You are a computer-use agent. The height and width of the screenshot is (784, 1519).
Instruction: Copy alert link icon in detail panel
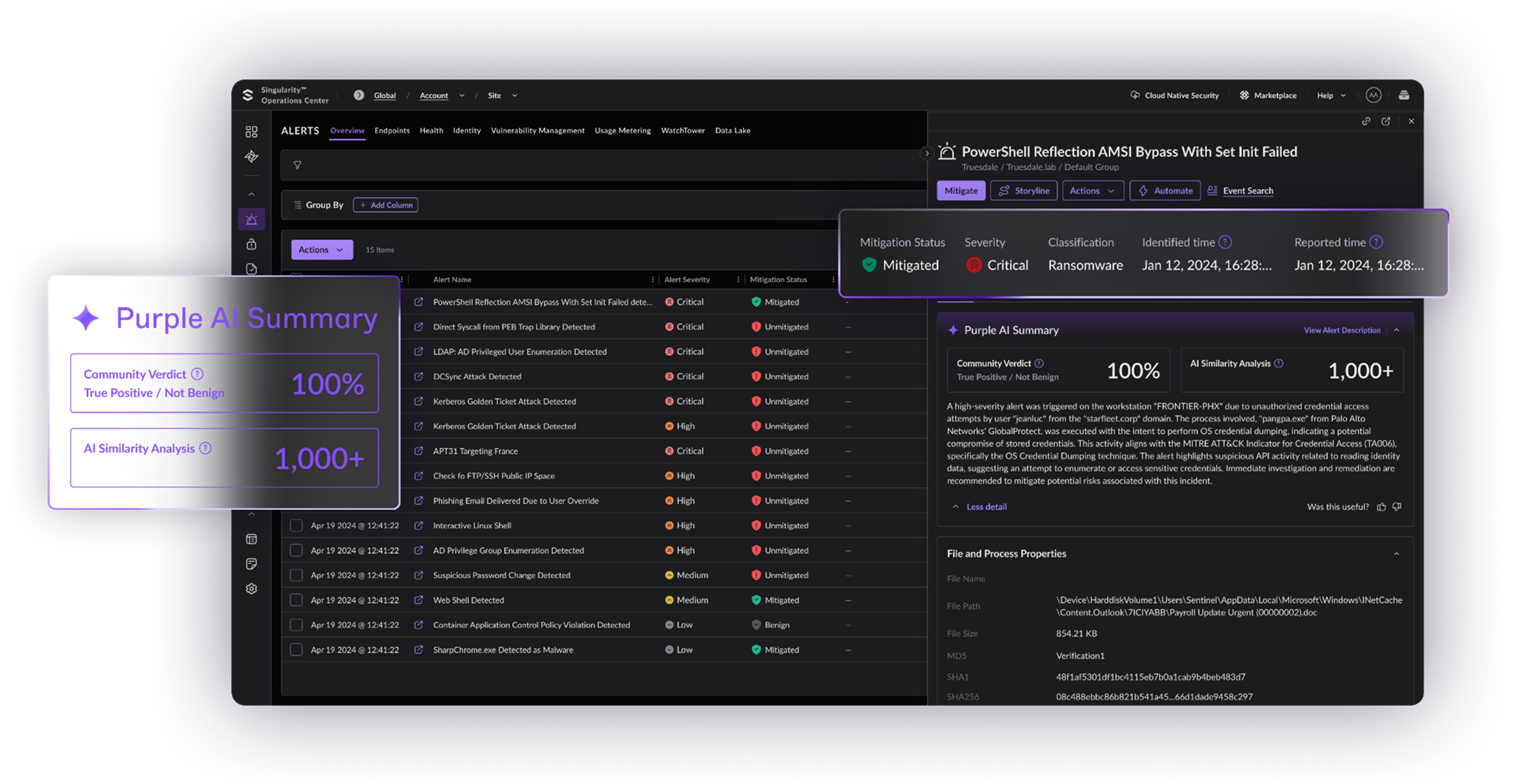[1366, 121]
